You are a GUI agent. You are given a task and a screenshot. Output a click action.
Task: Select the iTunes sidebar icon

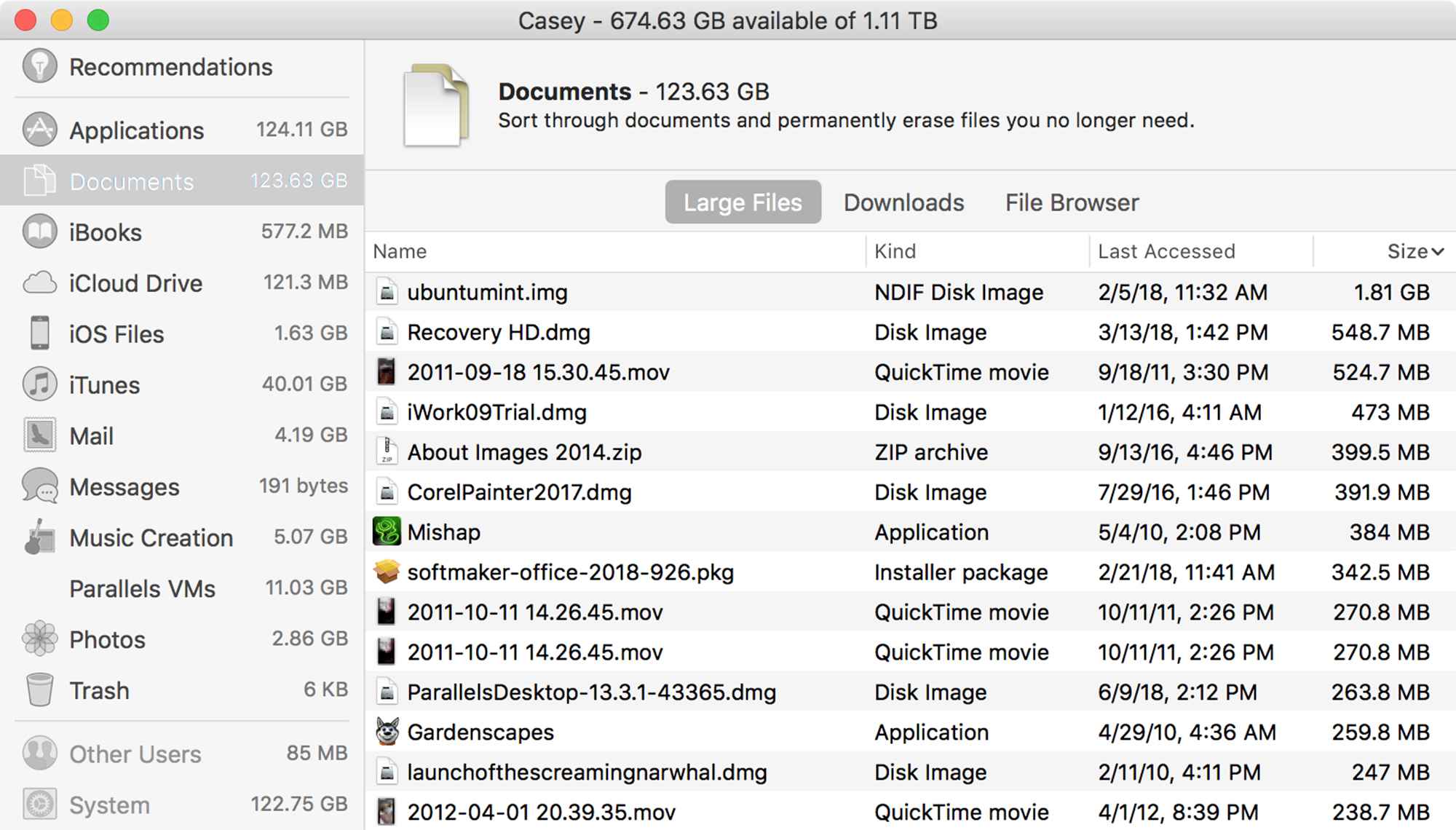35,385
